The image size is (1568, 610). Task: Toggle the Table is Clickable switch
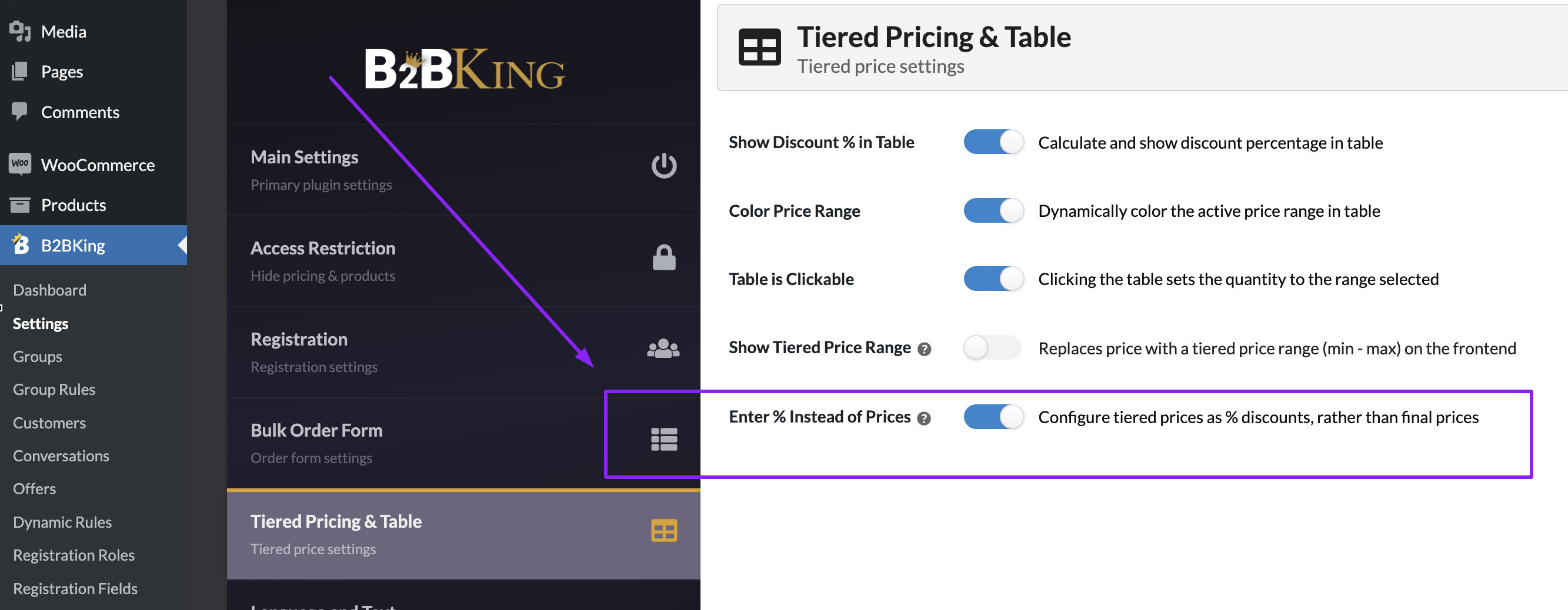993,279
